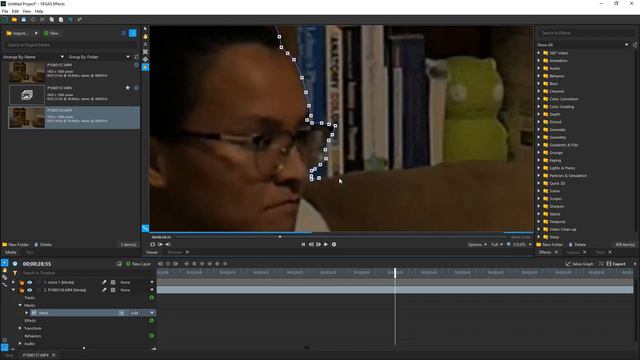640x360 pixels.
Task: Expand the Blurs effects folder
Action: [x=539, y=84]
